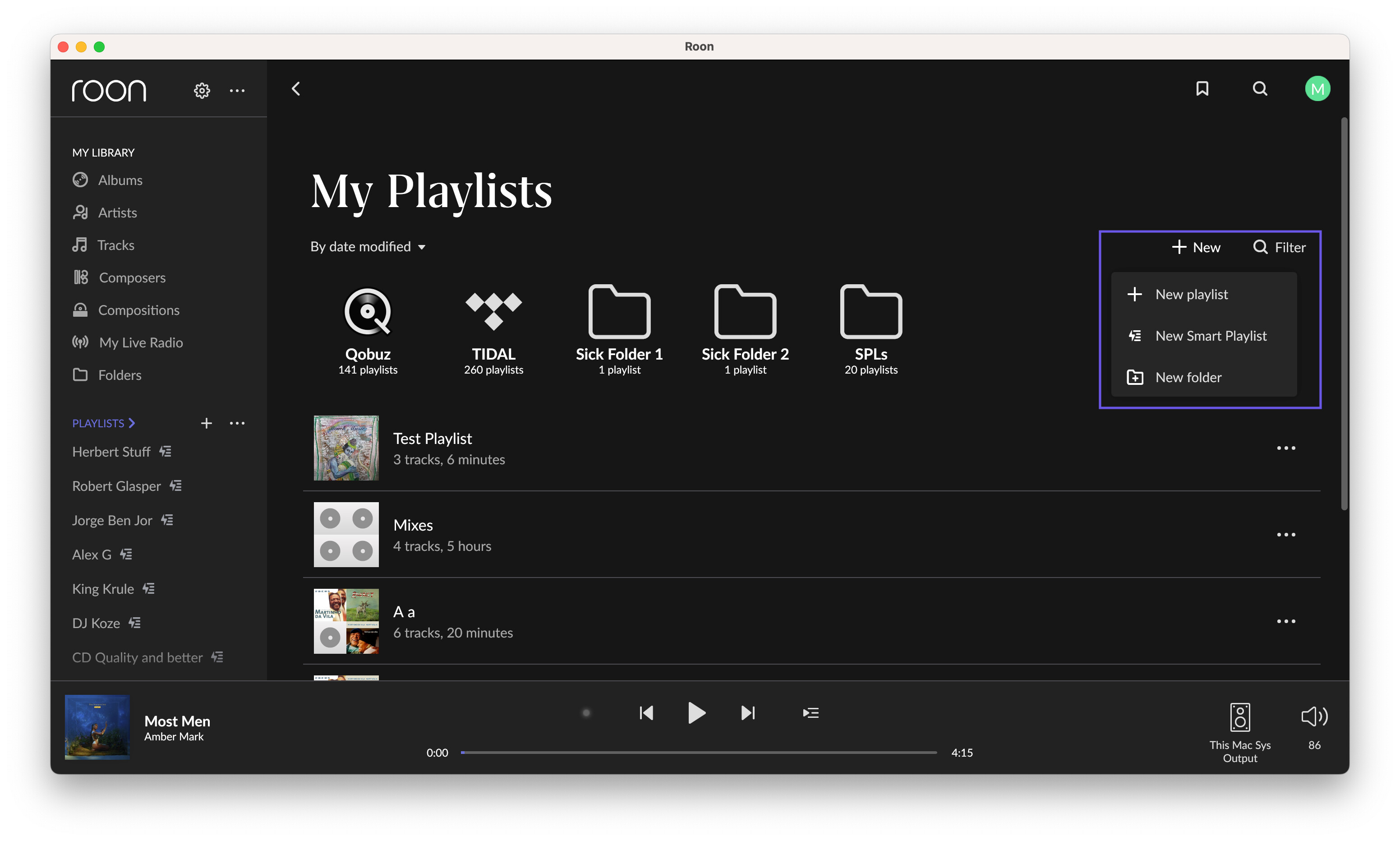This screenshot has width=1400, height=841.
Task: Open bookmarks with the bookmark icon
Action: [x=1203, y=88]
